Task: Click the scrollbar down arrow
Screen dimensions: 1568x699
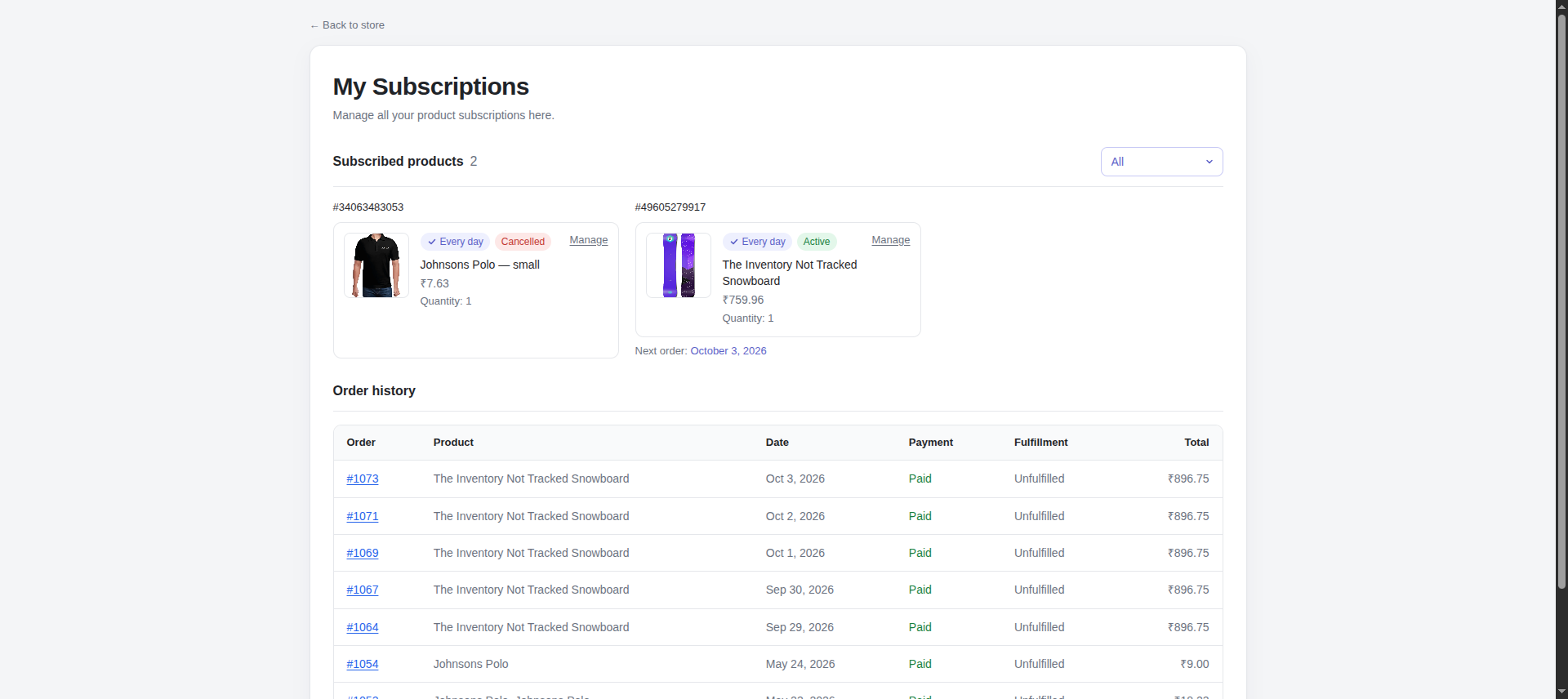Action: tap(1561, 692)
